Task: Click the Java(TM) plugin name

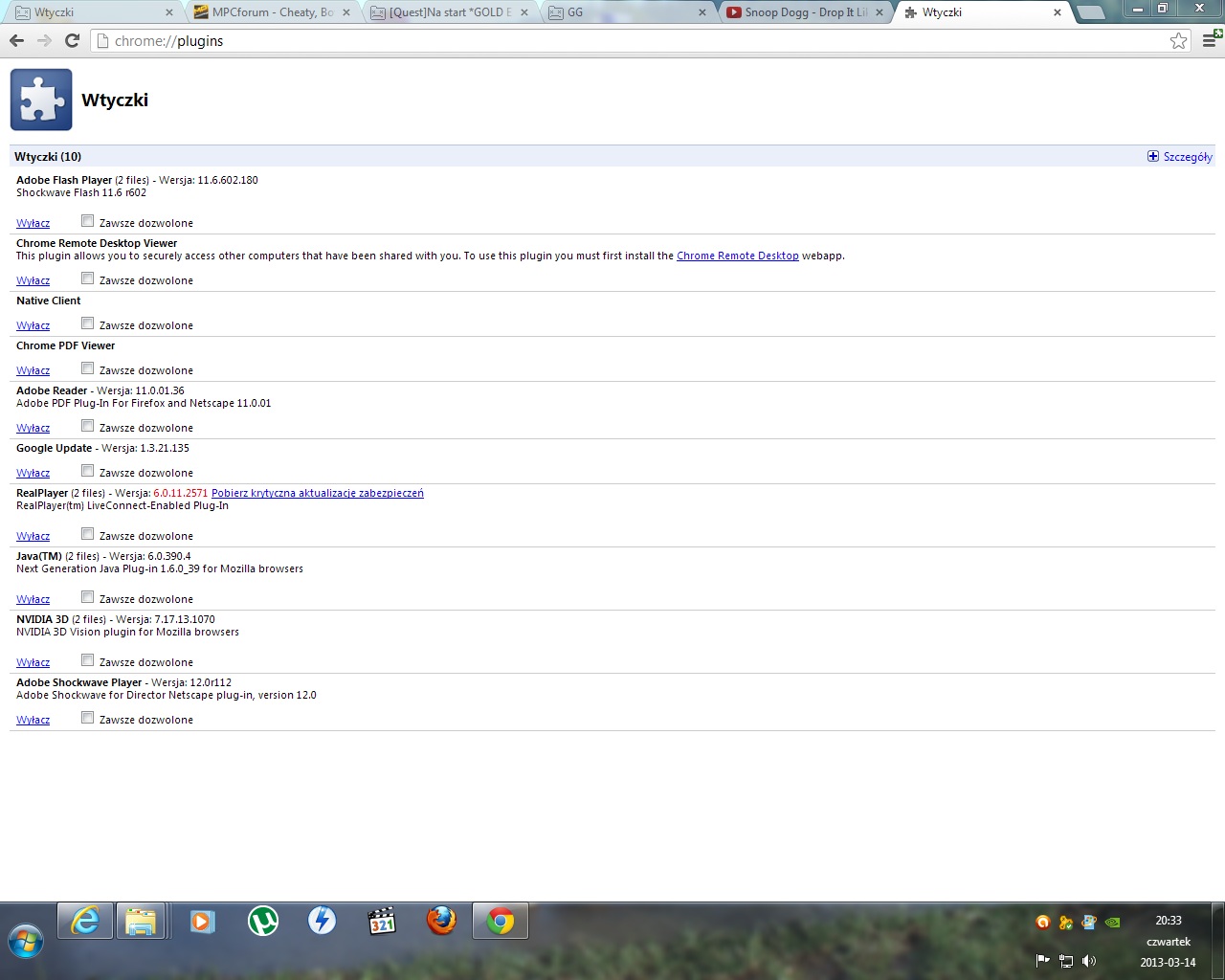Action: [39, 556]
